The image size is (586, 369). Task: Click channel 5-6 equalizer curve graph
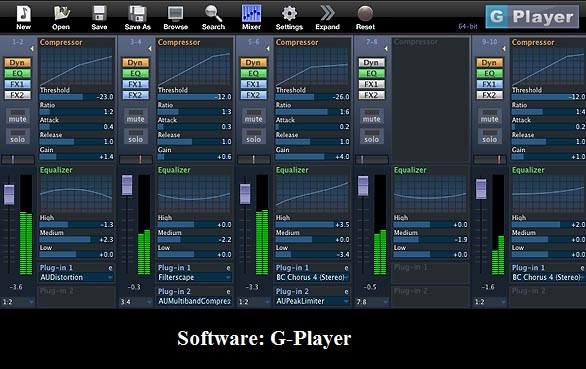(312, 194)
